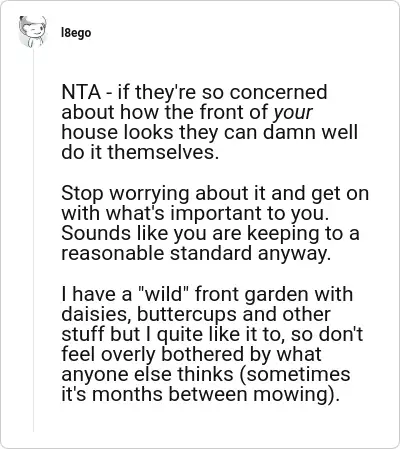Collapse the comment using the vertical thread line

[x=33, y=241]
